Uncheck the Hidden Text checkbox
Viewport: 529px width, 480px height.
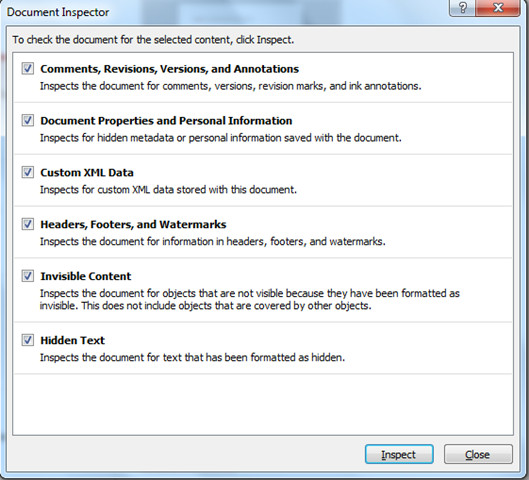[x=28, y=340]
